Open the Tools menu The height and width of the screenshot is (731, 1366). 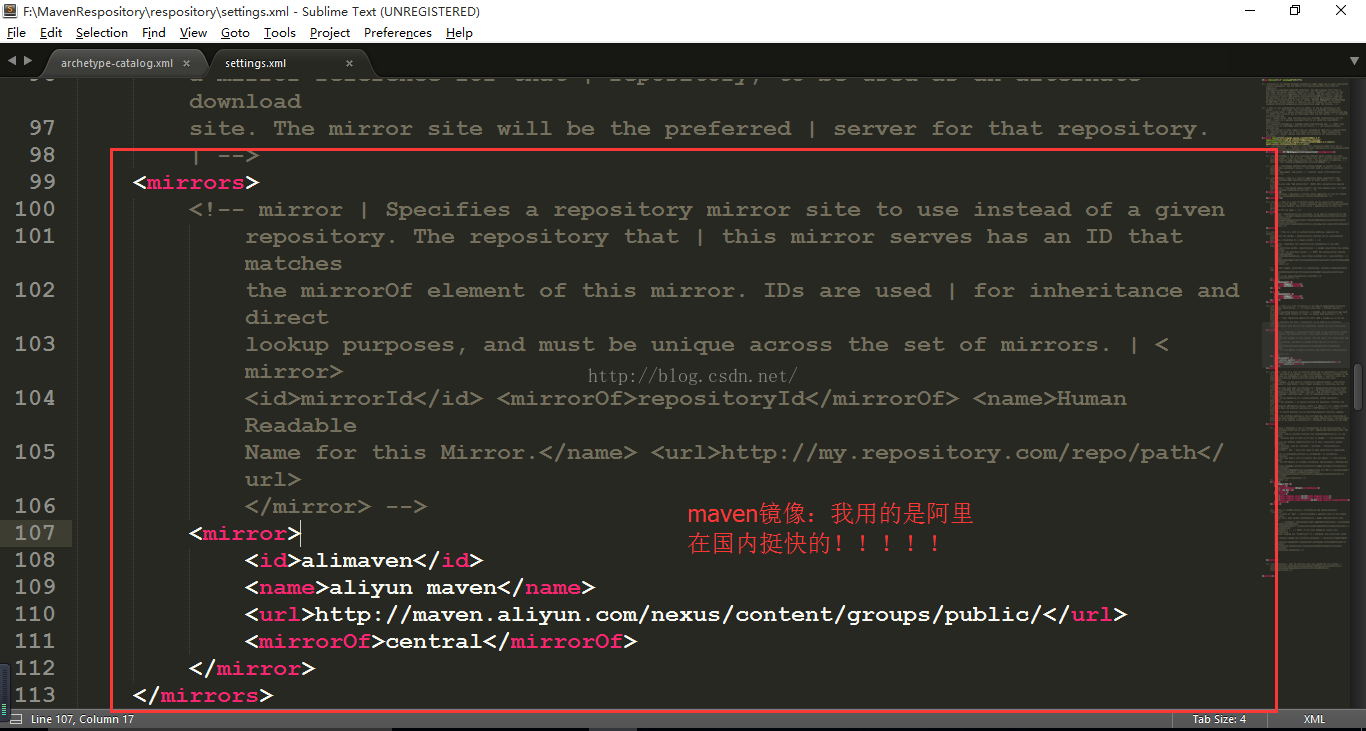click(280, 33)
